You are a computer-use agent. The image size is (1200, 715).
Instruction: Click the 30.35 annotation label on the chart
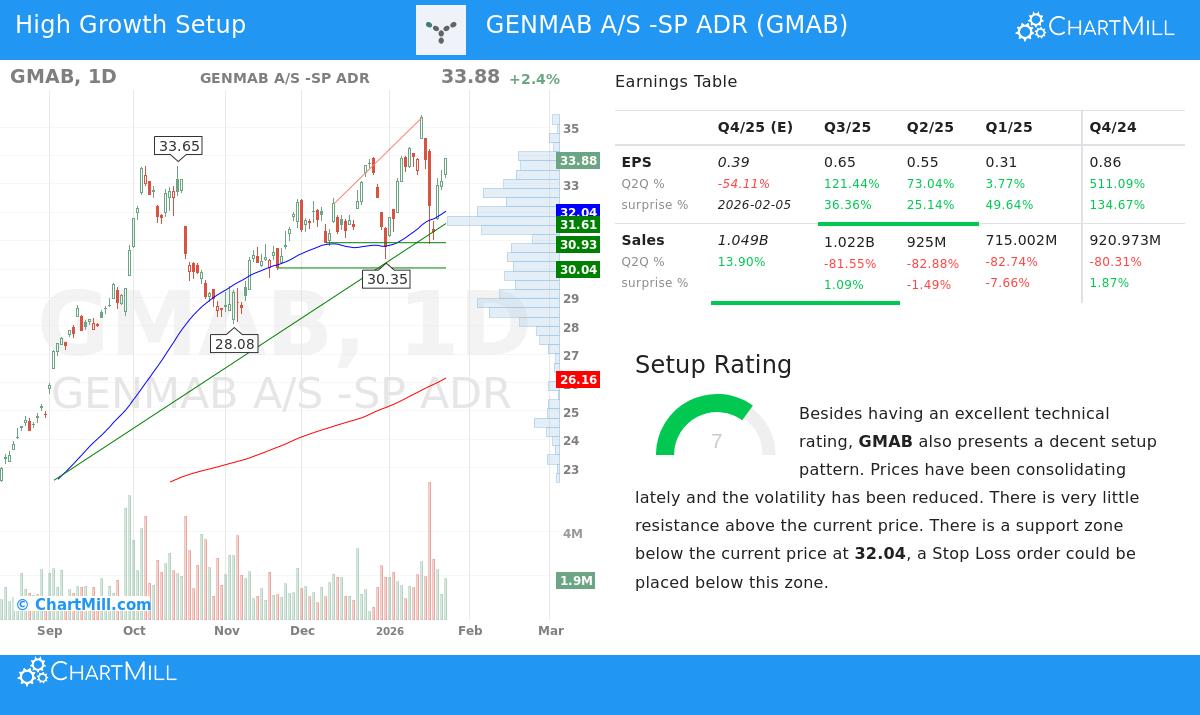388,279
